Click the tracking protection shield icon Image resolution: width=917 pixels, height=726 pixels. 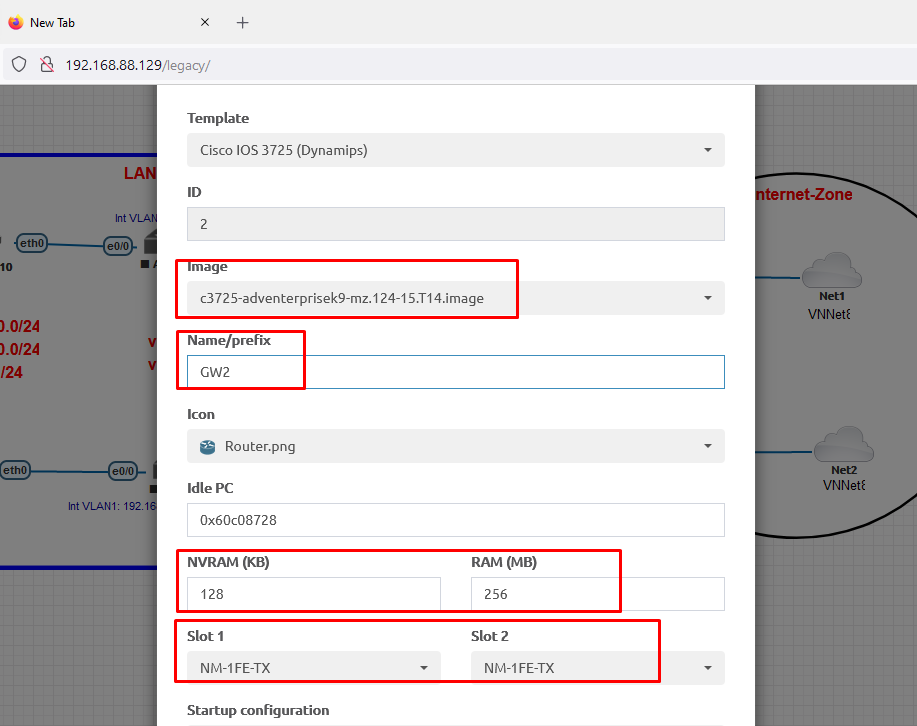tap(19, 64)
